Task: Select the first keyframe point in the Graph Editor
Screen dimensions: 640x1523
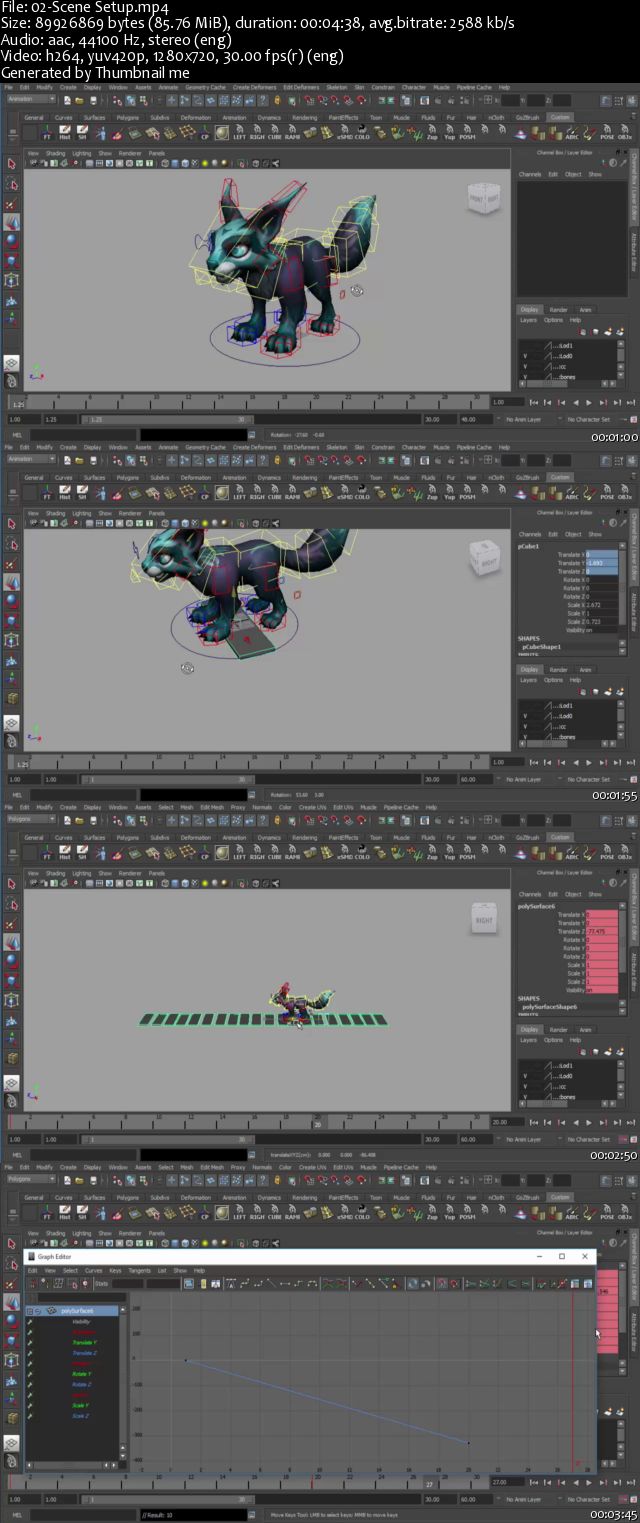Action: [x=186, y=1360]
